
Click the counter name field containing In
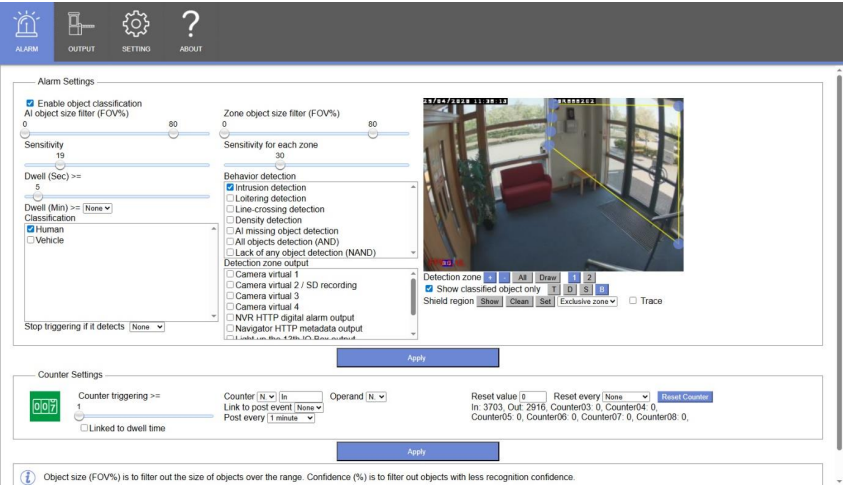pyautogui.click(x=301, y=396)
